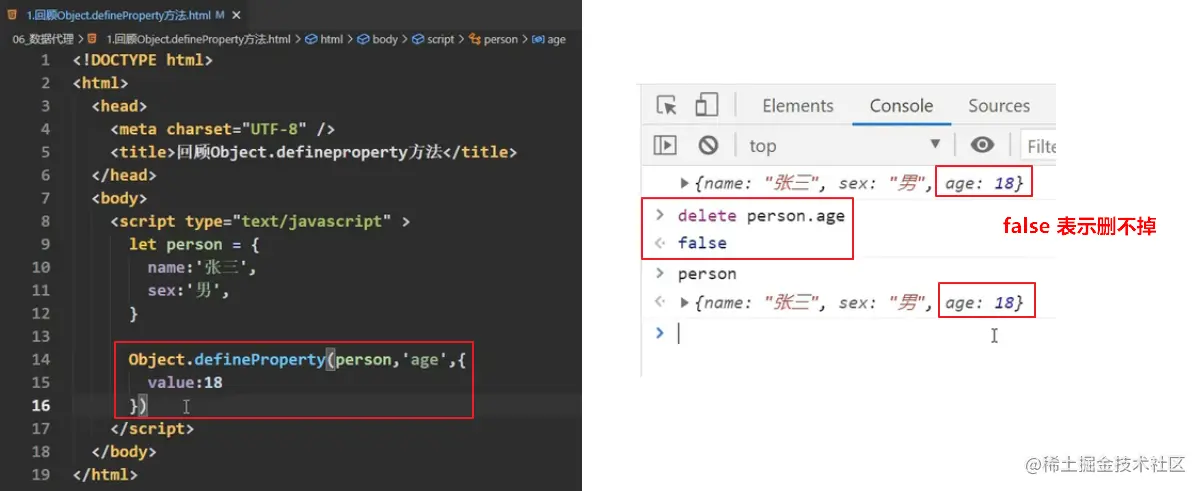
Task: Toggle the device toolbar icon in DevTools
Action: [707, 105]
